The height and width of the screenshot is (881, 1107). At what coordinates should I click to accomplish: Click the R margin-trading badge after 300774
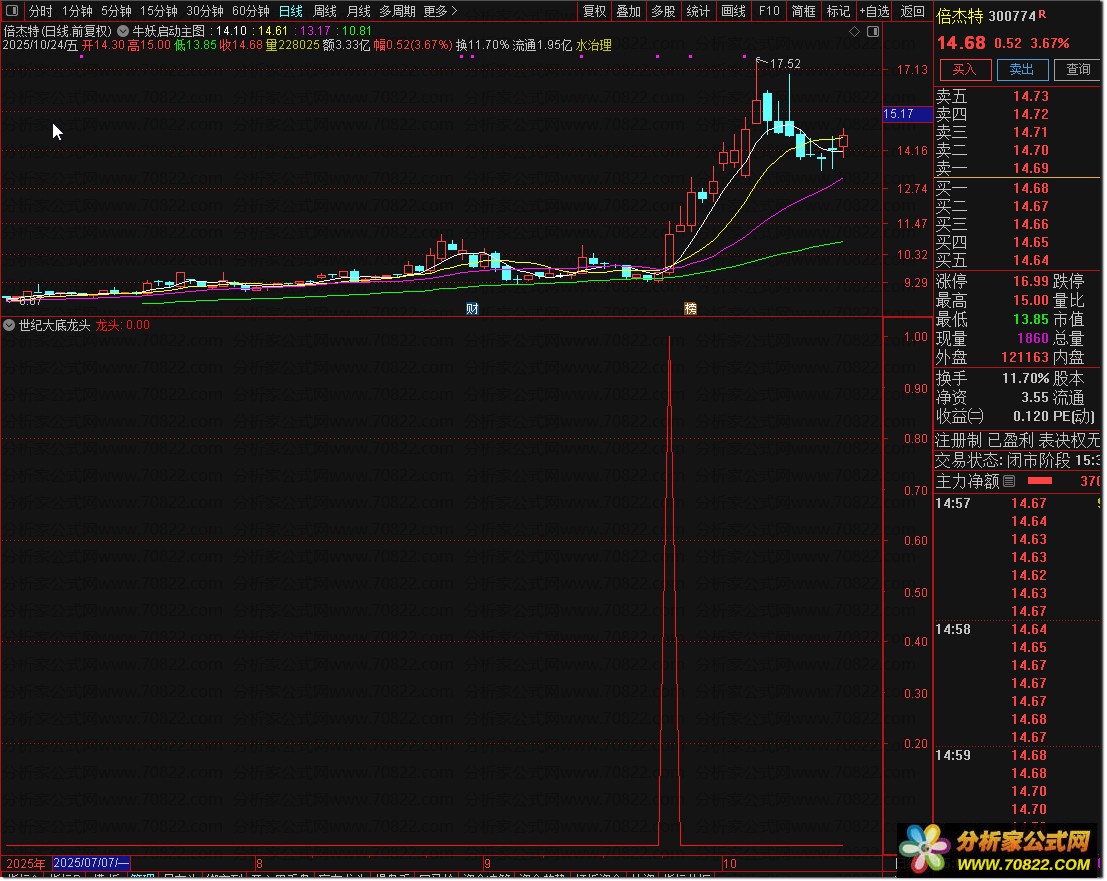(1043, 14)
